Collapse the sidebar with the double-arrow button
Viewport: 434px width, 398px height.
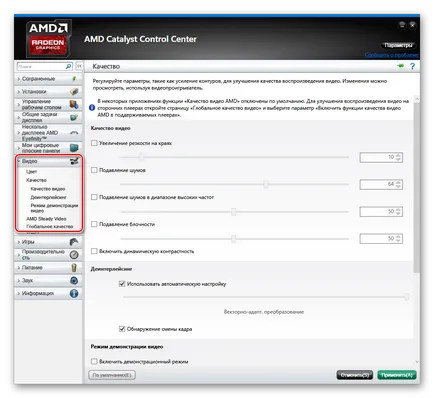click(79, 66)
